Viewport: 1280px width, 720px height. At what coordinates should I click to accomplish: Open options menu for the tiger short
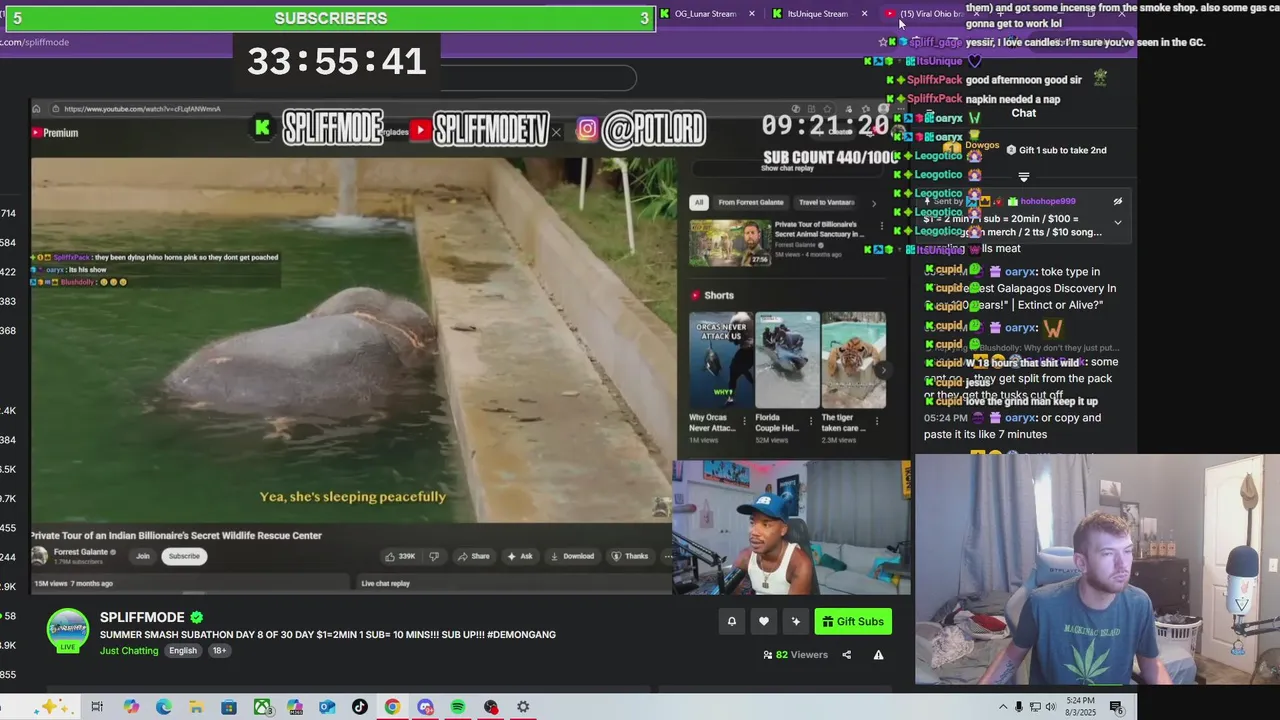[x=875, y=421]
